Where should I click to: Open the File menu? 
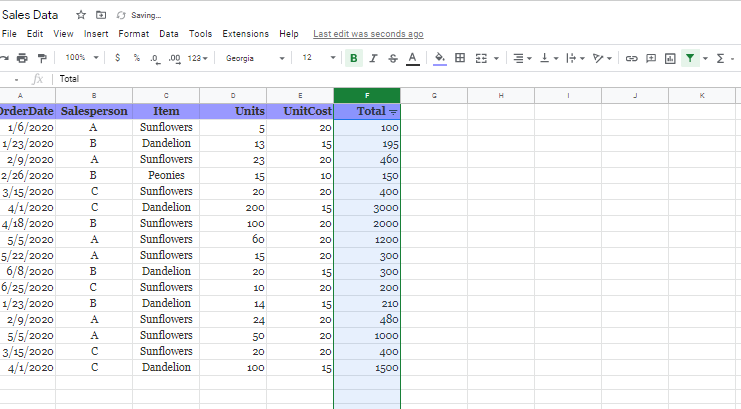point(9,34)
